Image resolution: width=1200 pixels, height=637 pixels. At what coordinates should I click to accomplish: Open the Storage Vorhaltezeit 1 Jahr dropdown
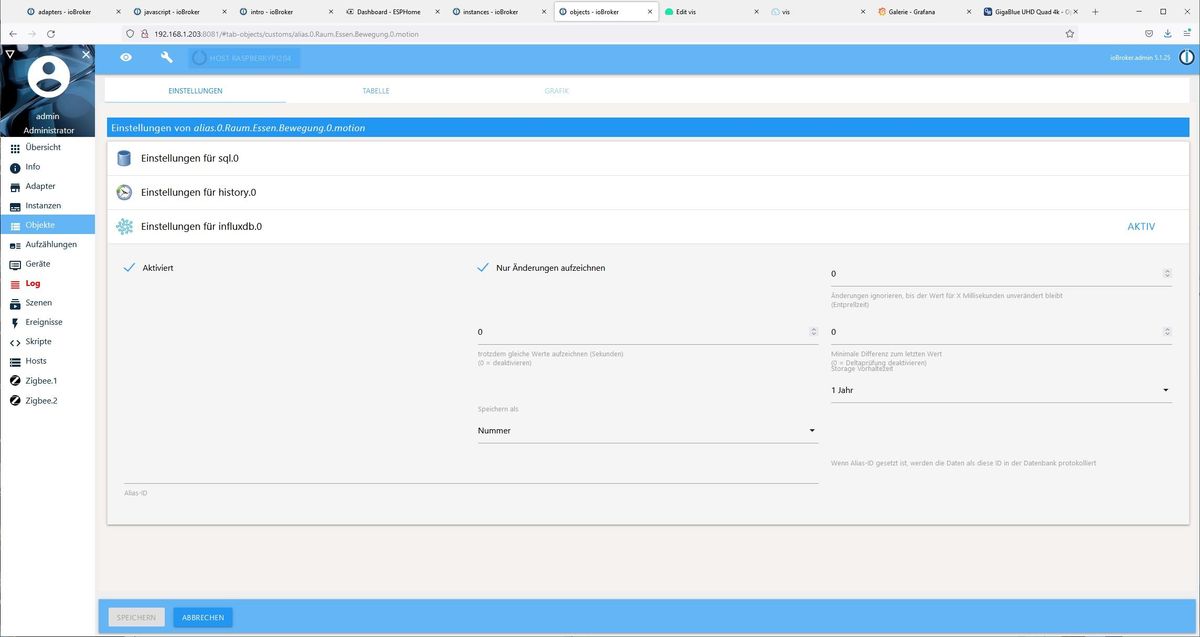(x=1001, y=390)
